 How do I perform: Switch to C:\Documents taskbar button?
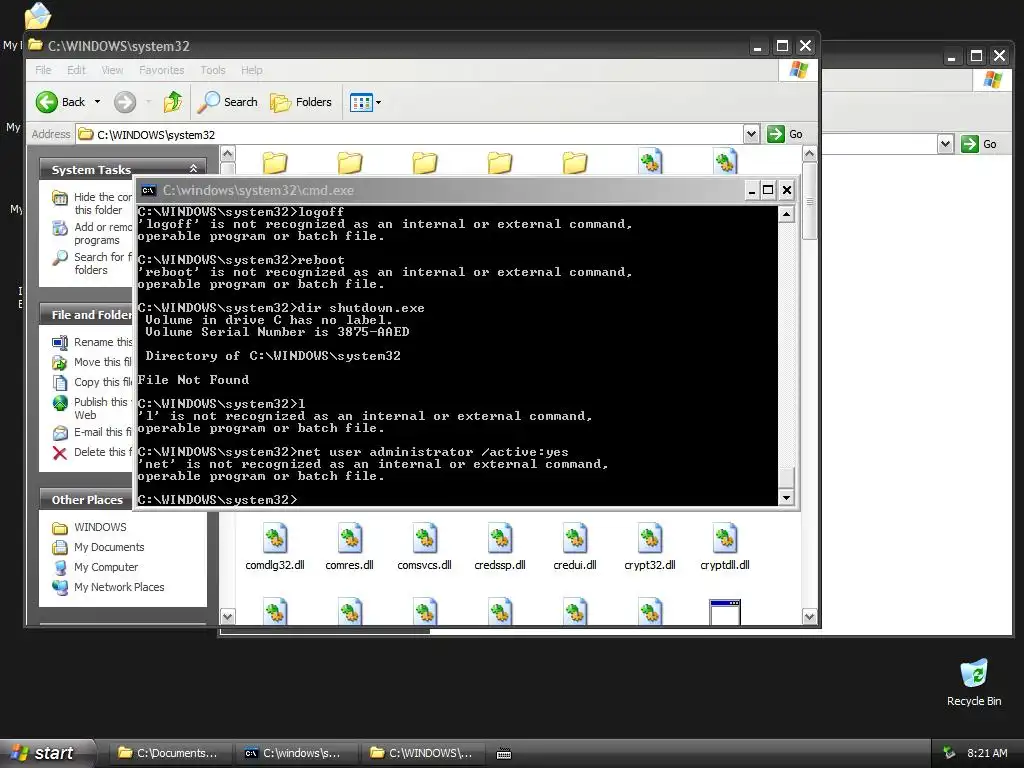168,753
